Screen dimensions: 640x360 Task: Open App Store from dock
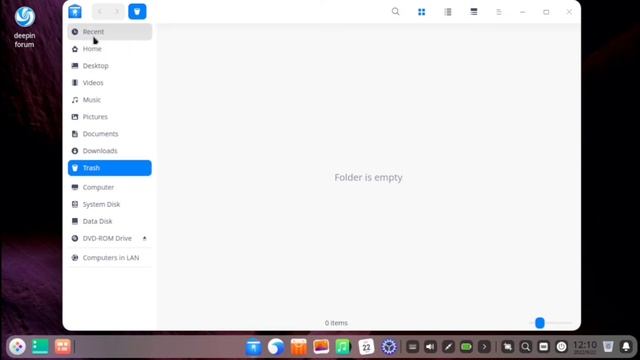point(298,347)
